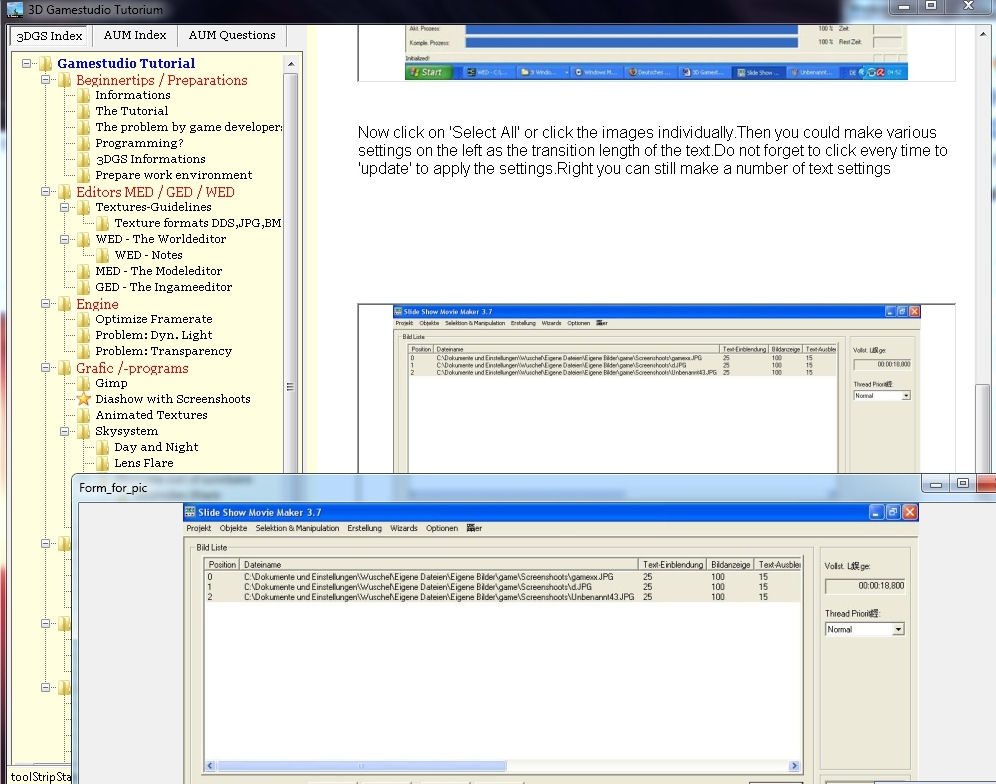Open the Optimize Framerate topic
The width and height of the screenshot is (996, 784).
[154, 319]
